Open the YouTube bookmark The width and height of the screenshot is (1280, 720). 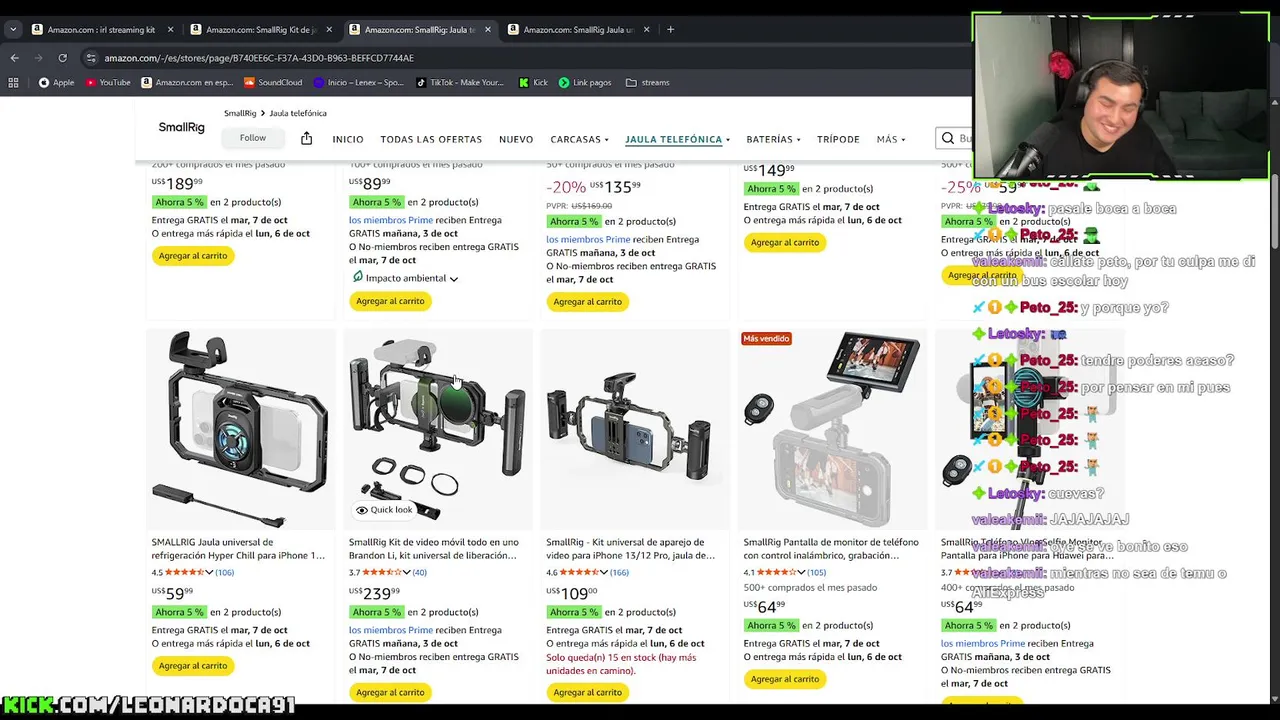tap(108, 82)
